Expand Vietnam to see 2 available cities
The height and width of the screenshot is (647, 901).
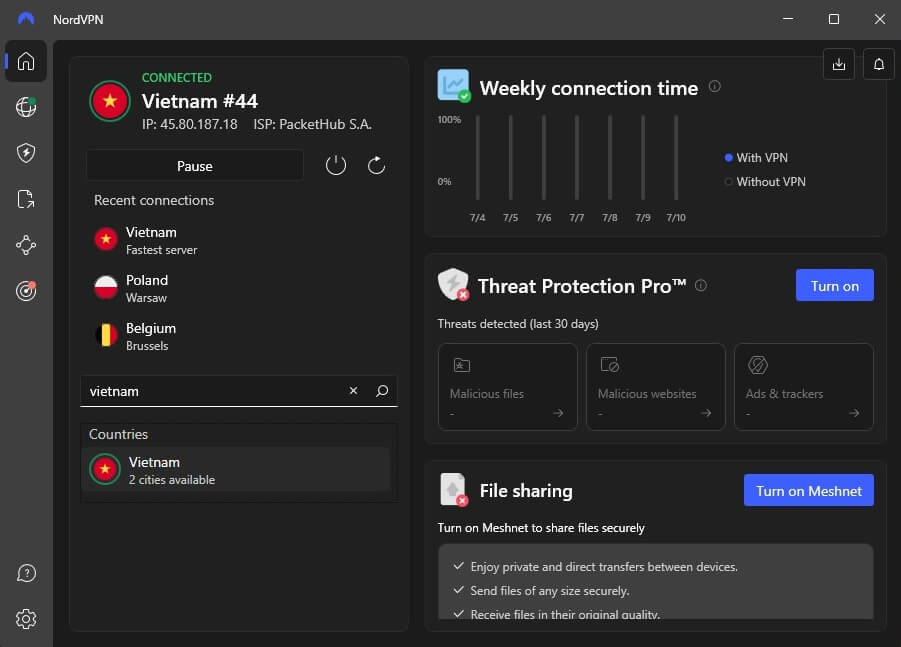point(237,470)
